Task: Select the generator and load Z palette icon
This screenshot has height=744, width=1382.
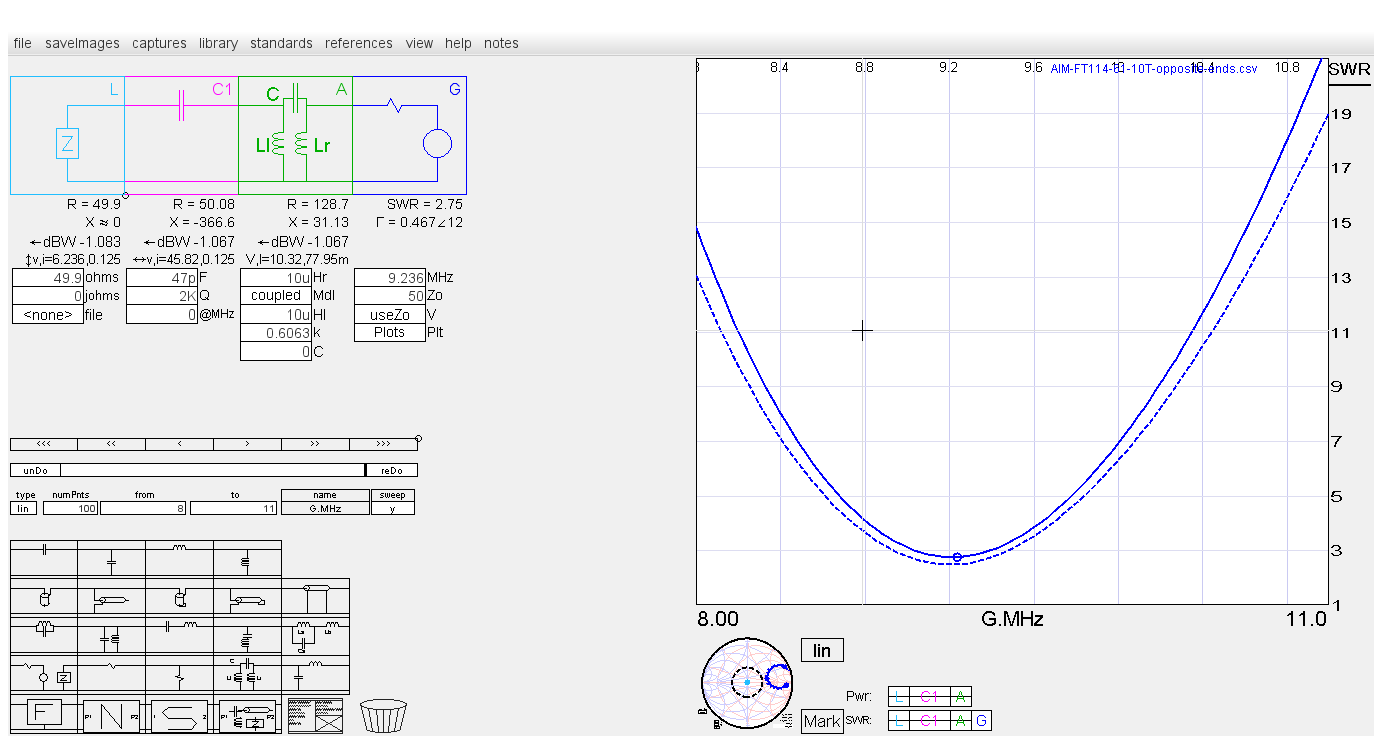Action: [x=44, y=674]
